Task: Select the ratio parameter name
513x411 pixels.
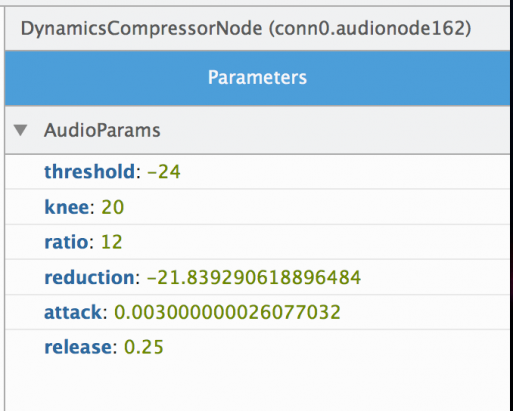Action: 66,242
